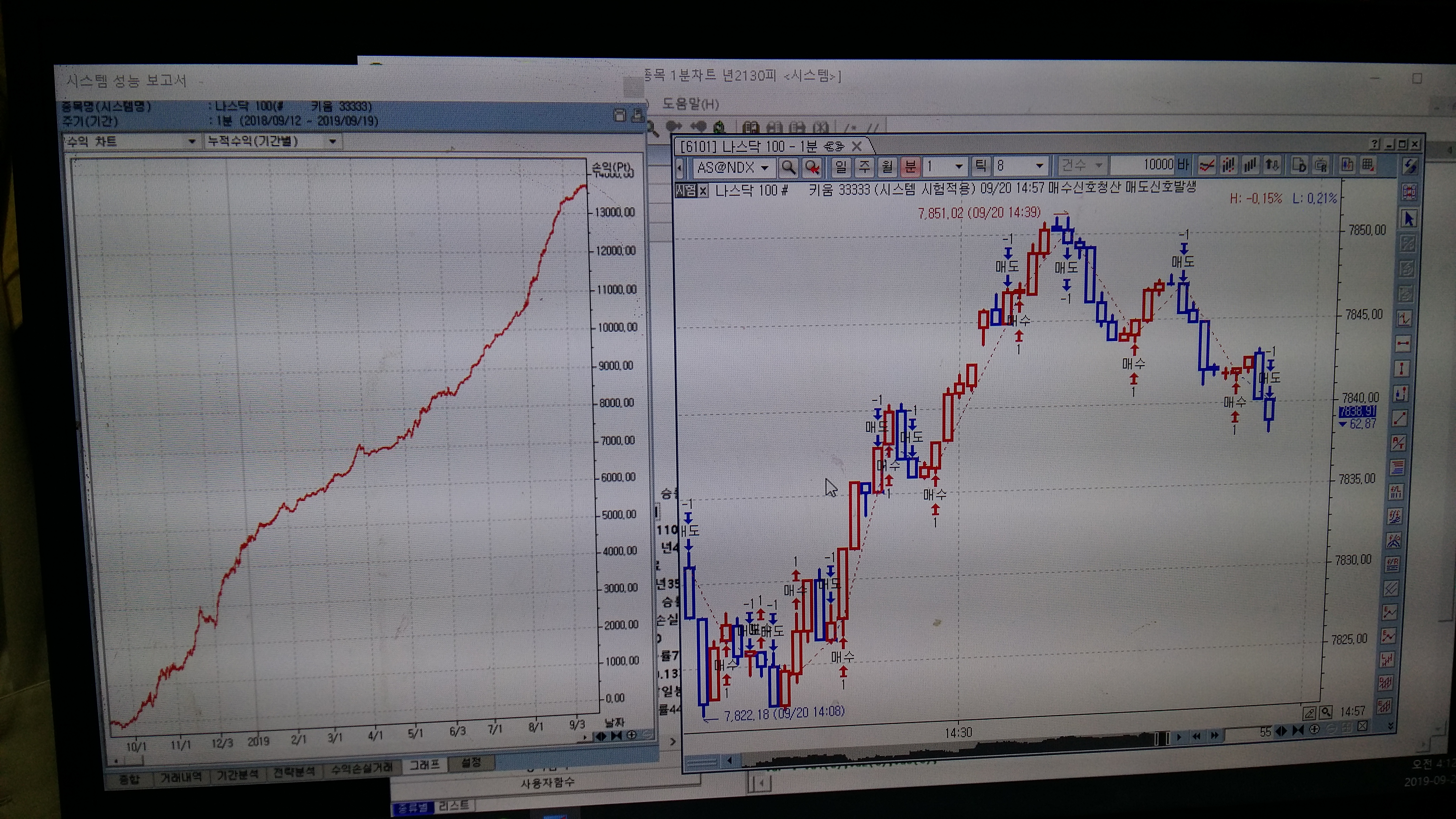This screenshot has width=1456, height=819.
Task: Switch to the 기간분석 tab
Action: point(237,774)
